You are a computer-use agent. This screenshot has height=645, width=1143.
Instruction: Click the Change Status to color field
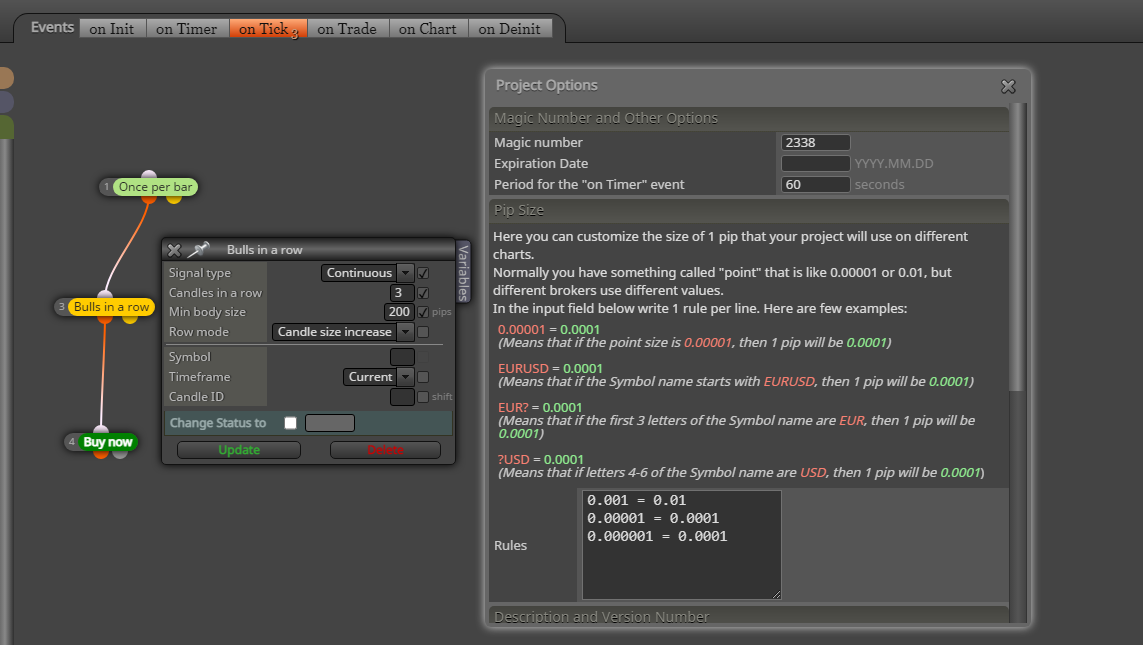click(329, 423)
